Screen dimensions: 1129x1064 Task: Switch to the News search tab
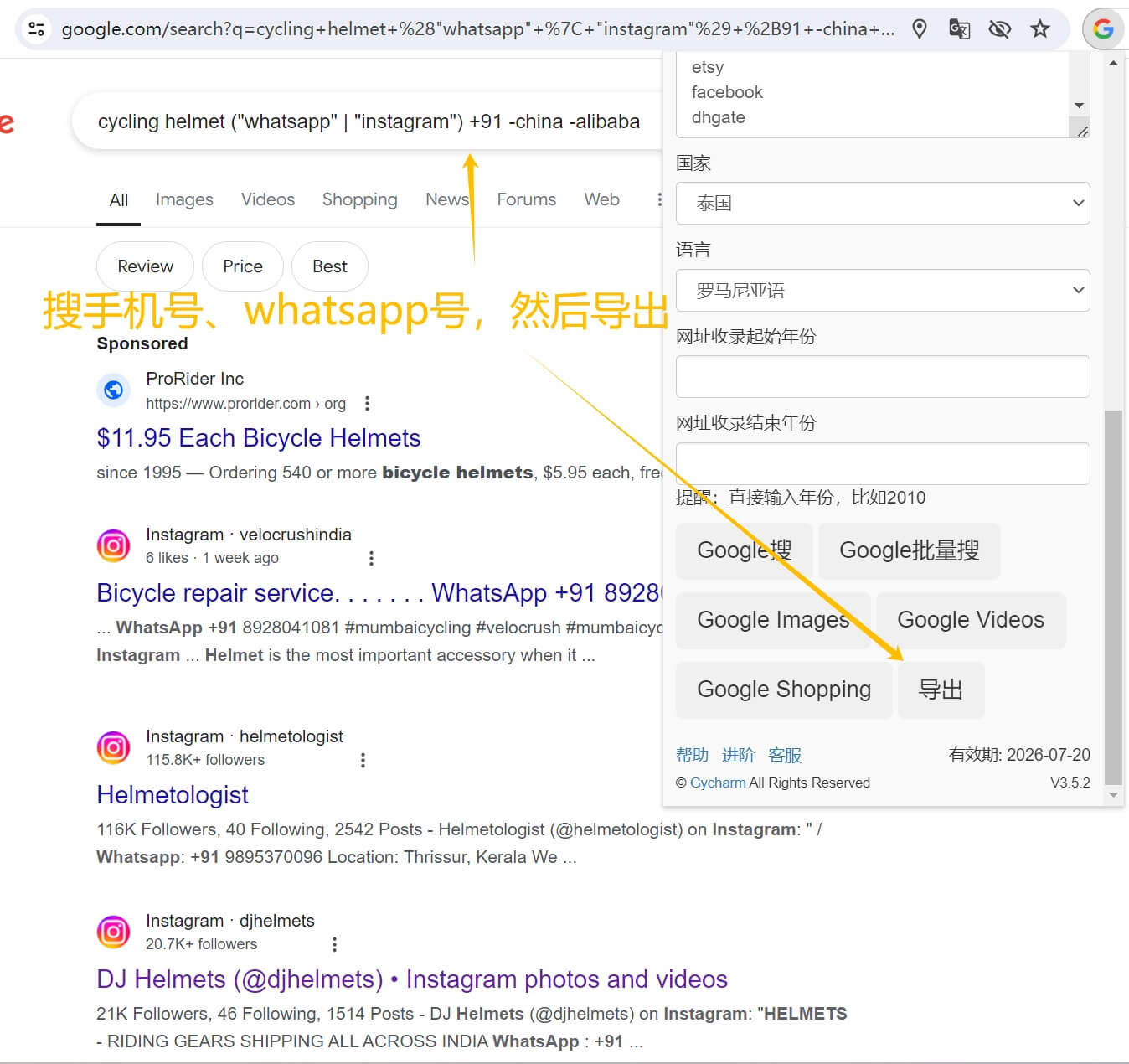click(446, 199)
